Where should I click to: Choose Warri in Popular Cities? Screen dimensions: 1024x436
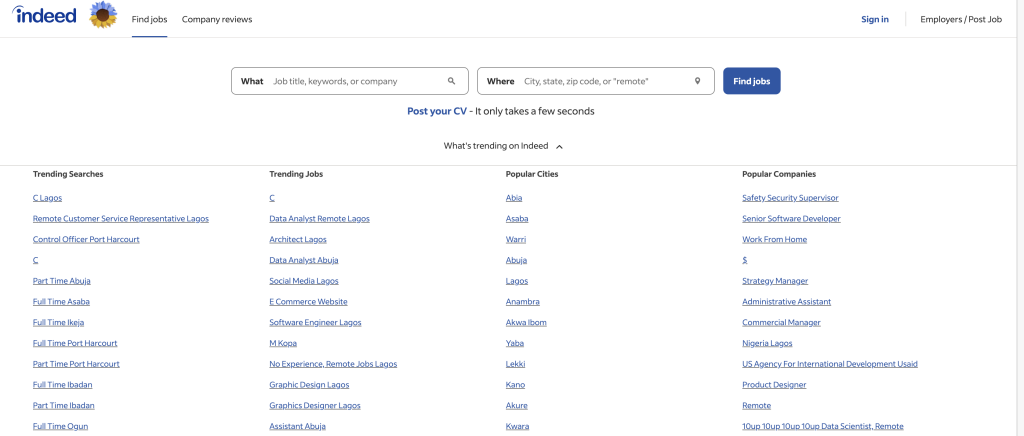(x=515, y=240)
